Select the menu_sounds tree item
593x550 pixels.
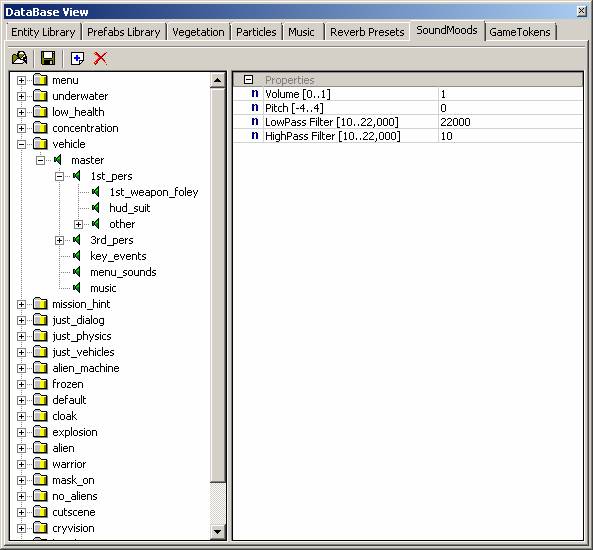[x=123, y=272]
